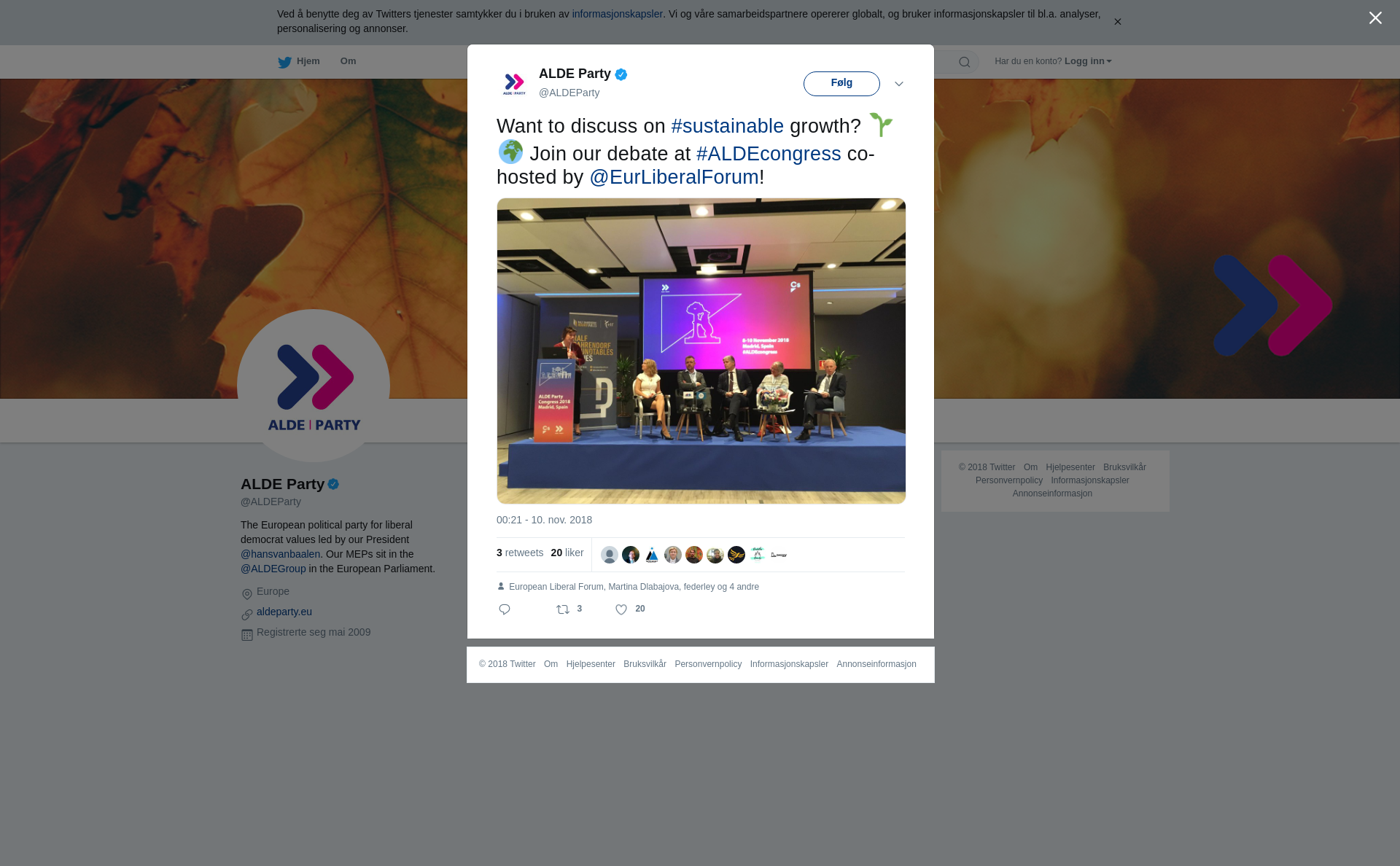Image resolution: width=1400 pixels, height=866 pixels.
Task: Open the #sustainable hashtag
Action: 727,126
